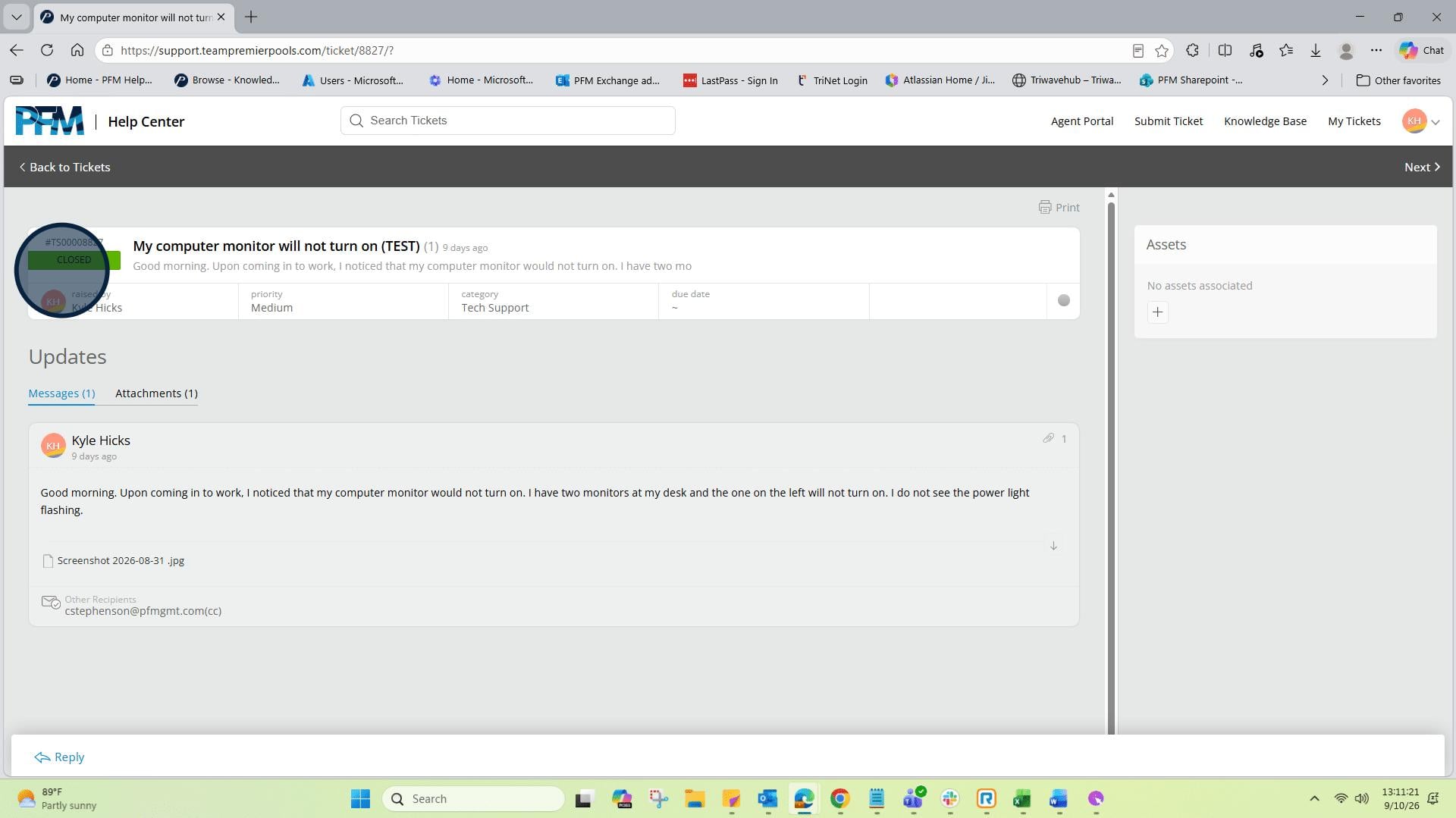Open immersive reader icon in address bar

1137,50
